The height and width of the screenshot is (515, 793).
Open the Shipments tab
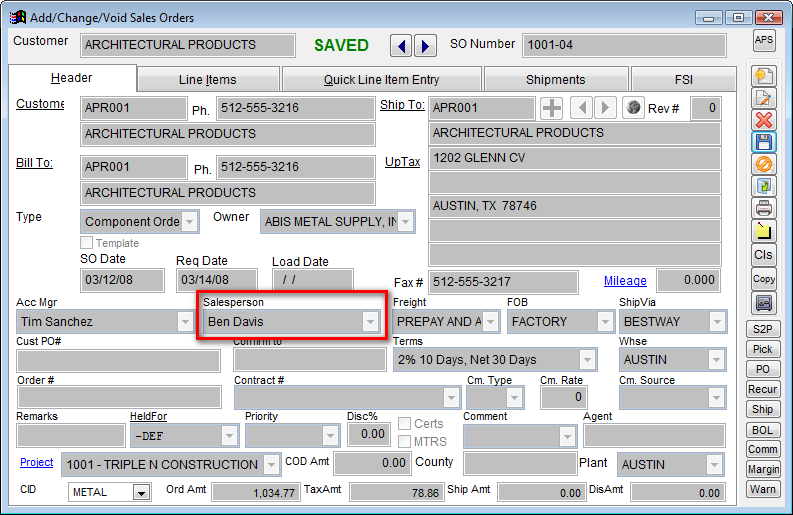point(555,79)
